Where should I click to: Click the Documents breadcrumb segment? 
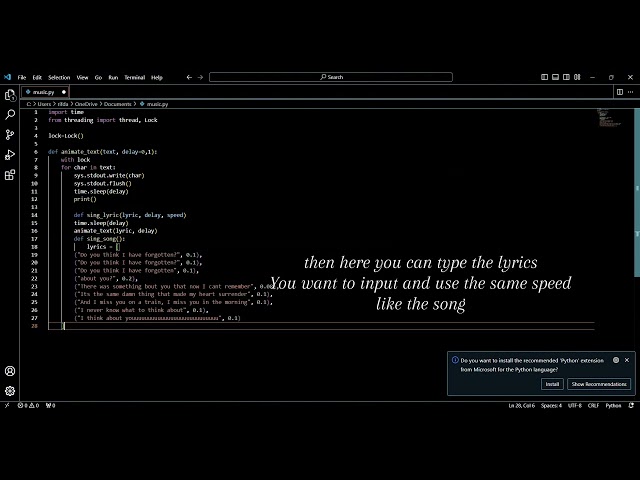118,104
